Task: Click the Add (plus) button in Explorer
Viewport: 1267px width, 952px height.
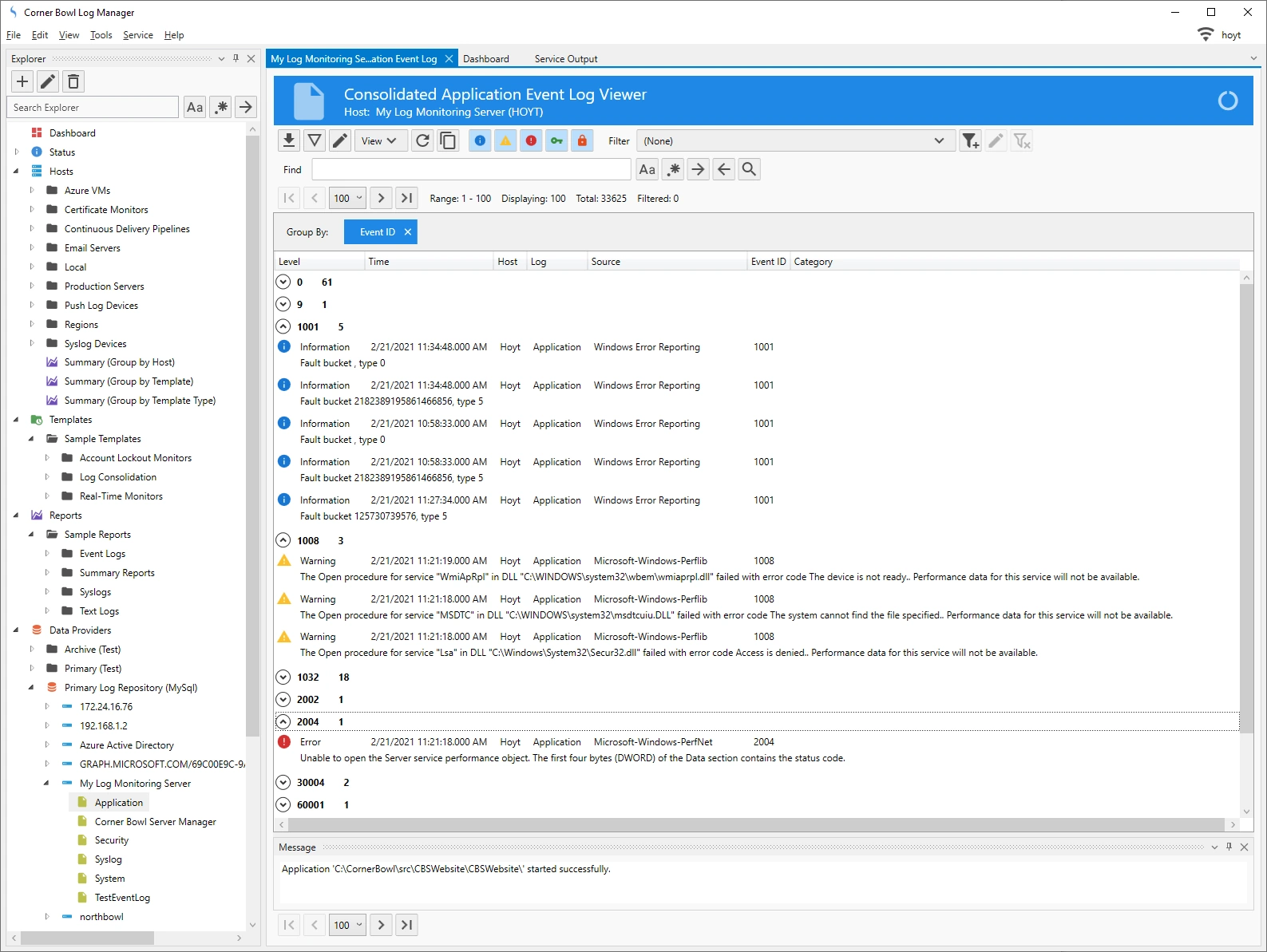Action: (22, 81)
